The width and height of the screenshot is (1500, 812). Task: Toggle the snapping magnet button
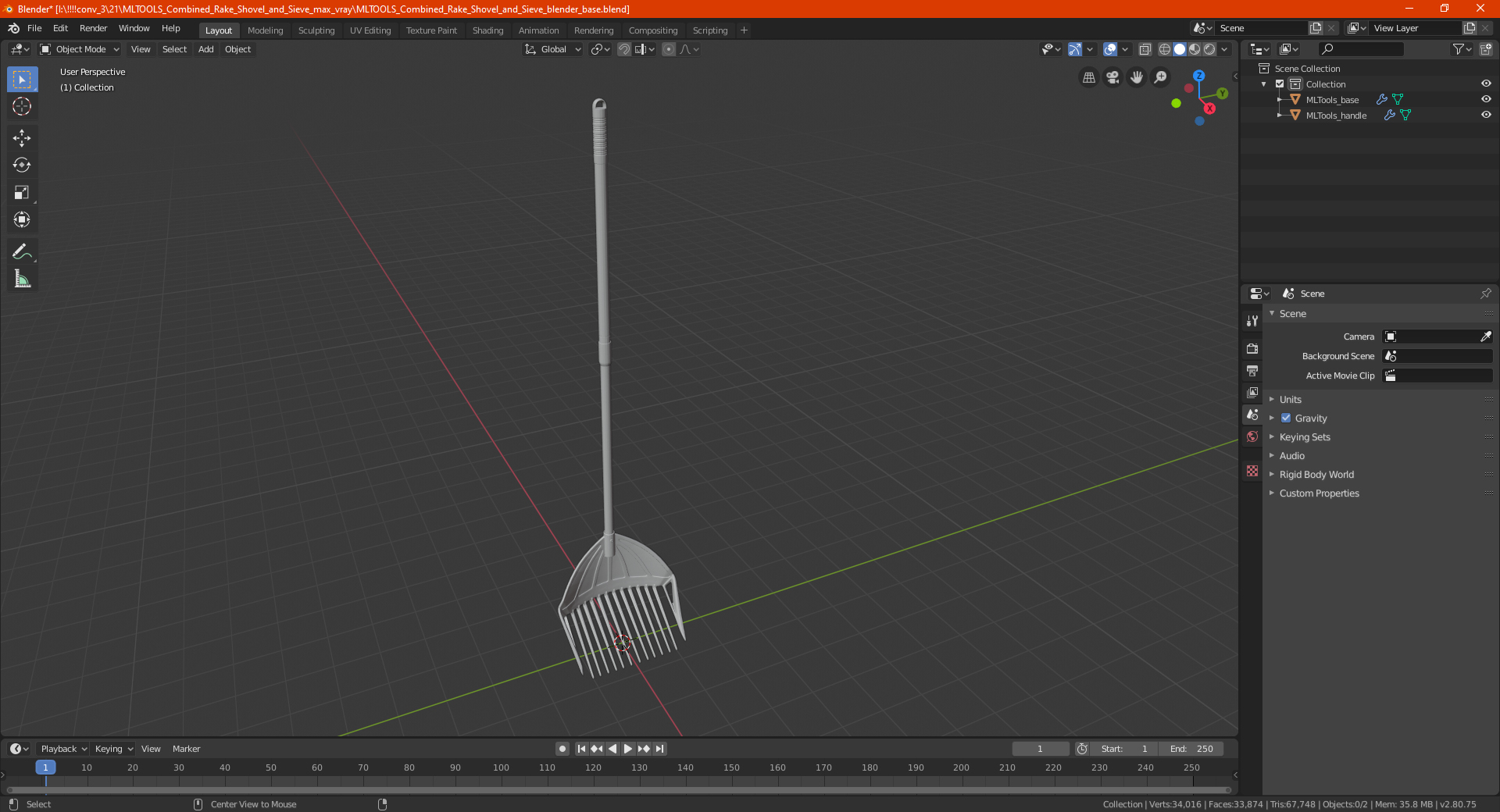coord(624,49)
